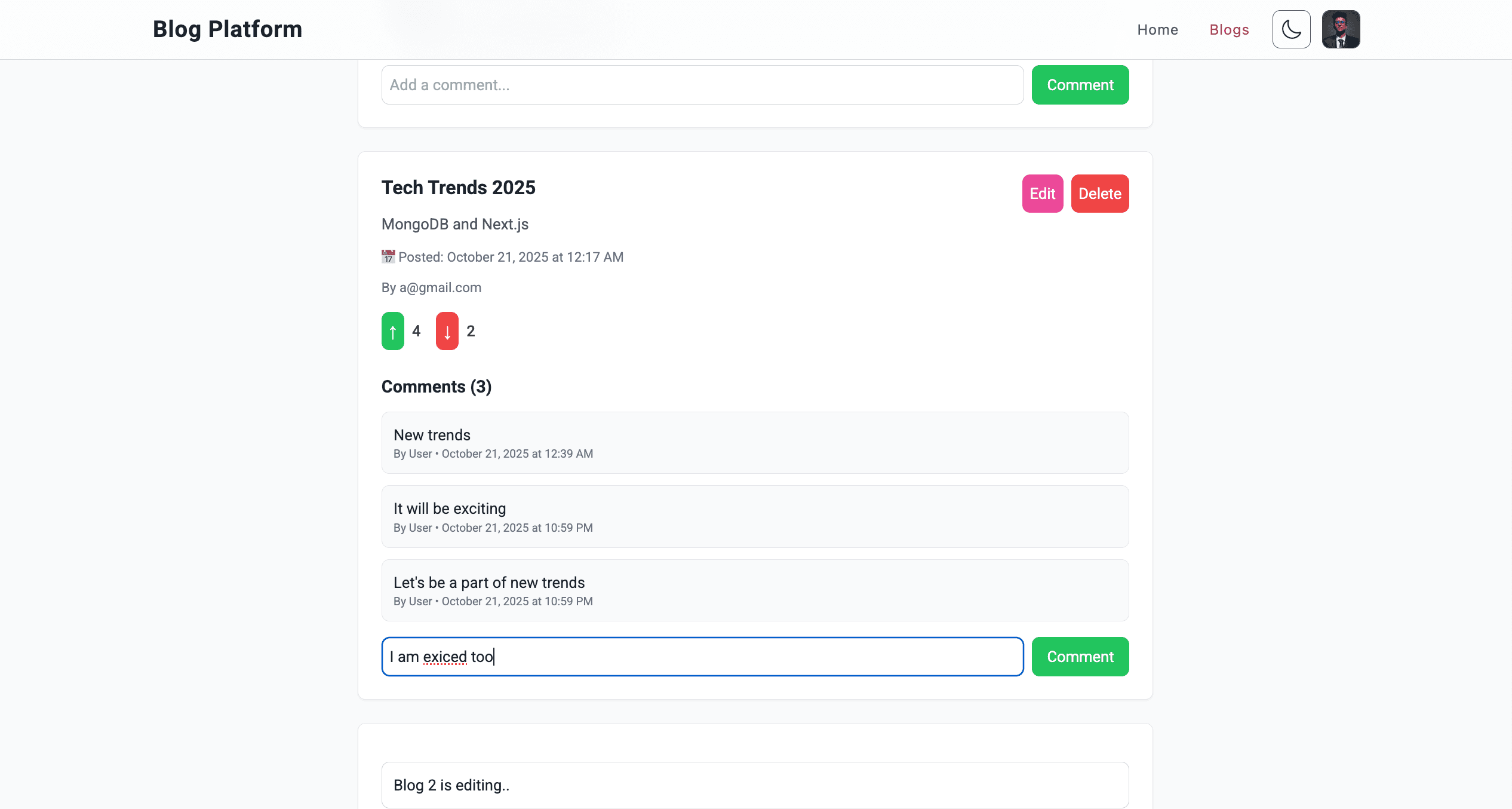The width and height of the screenshot is (1512, 809).
Task: Focus the 'Blog 2 is editing..' text field
Action: point(755,785)
